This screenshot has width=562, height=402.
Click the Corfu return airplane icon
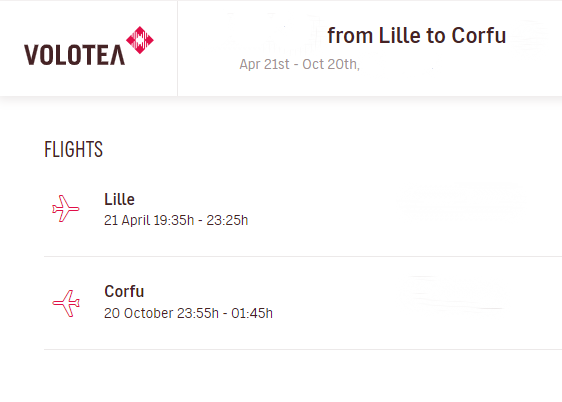66,303
